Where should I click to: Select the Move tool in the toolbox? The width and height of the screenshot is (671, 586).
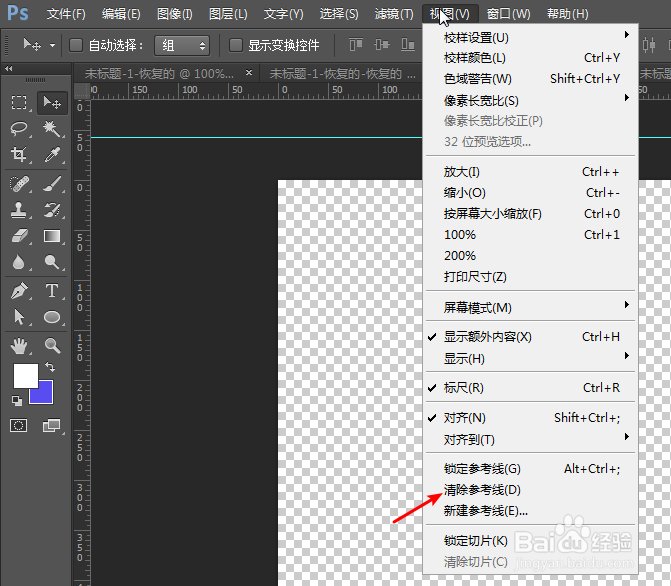click(52, 103)
